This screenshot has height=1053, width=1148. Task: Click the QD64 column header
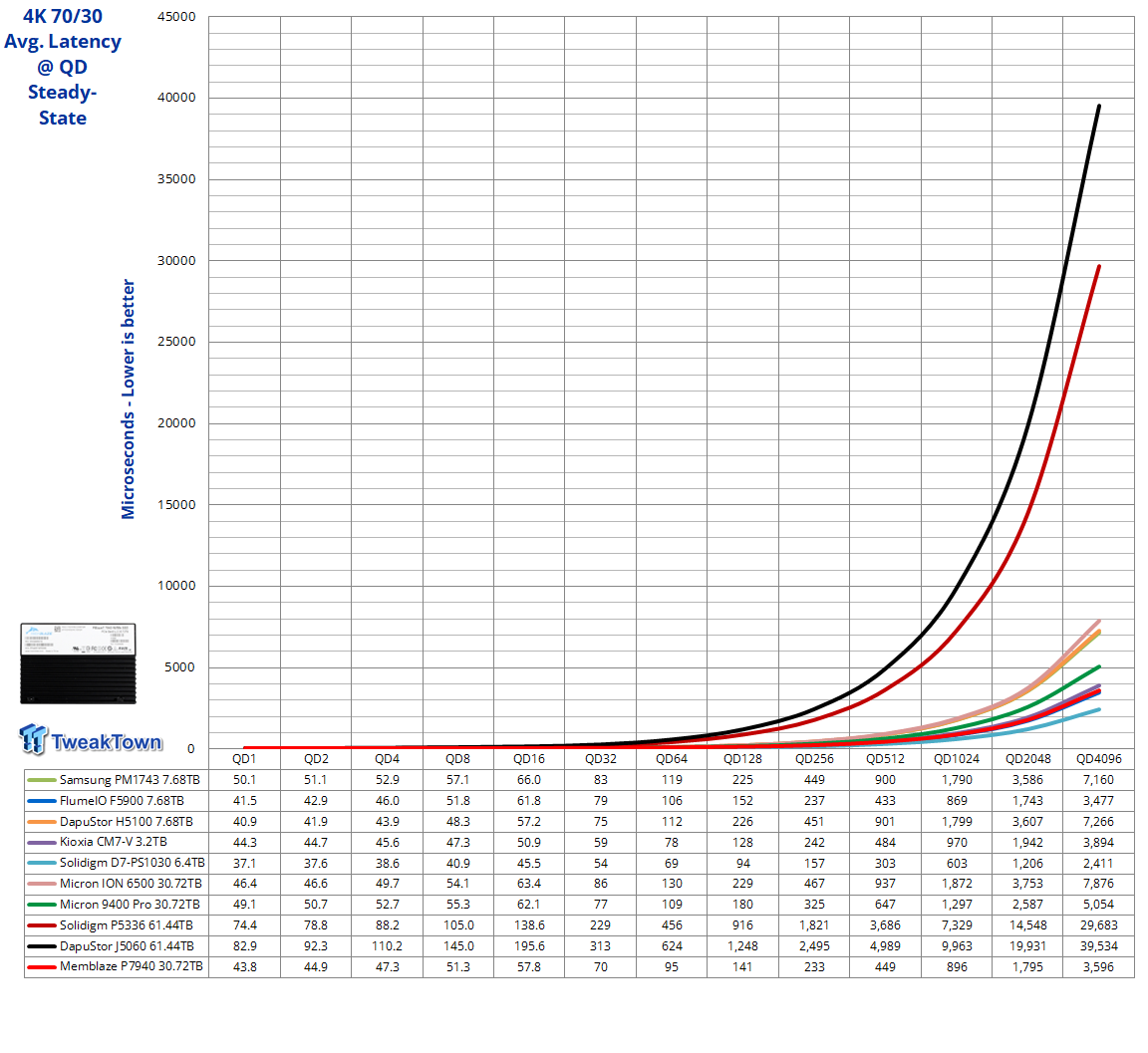tap(672, 759)
